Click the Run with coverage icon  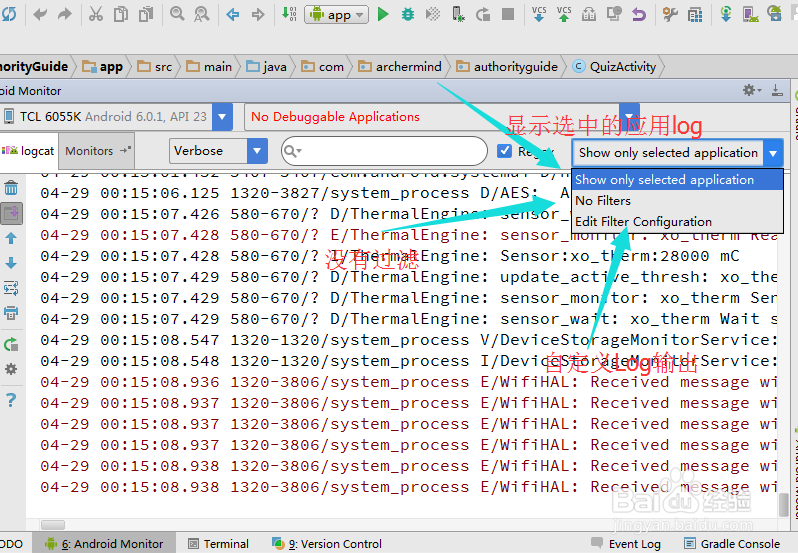[433, 14]
